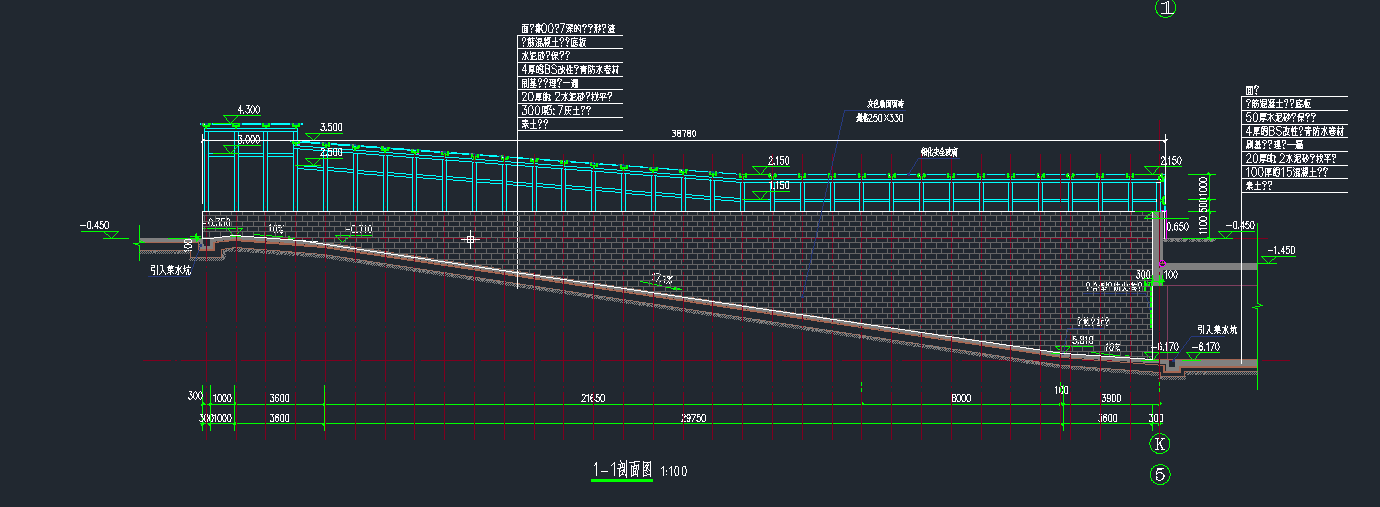Click the note row starting with 50厚
Viewport: 1380px width, 507px height.
point(1288,118)
